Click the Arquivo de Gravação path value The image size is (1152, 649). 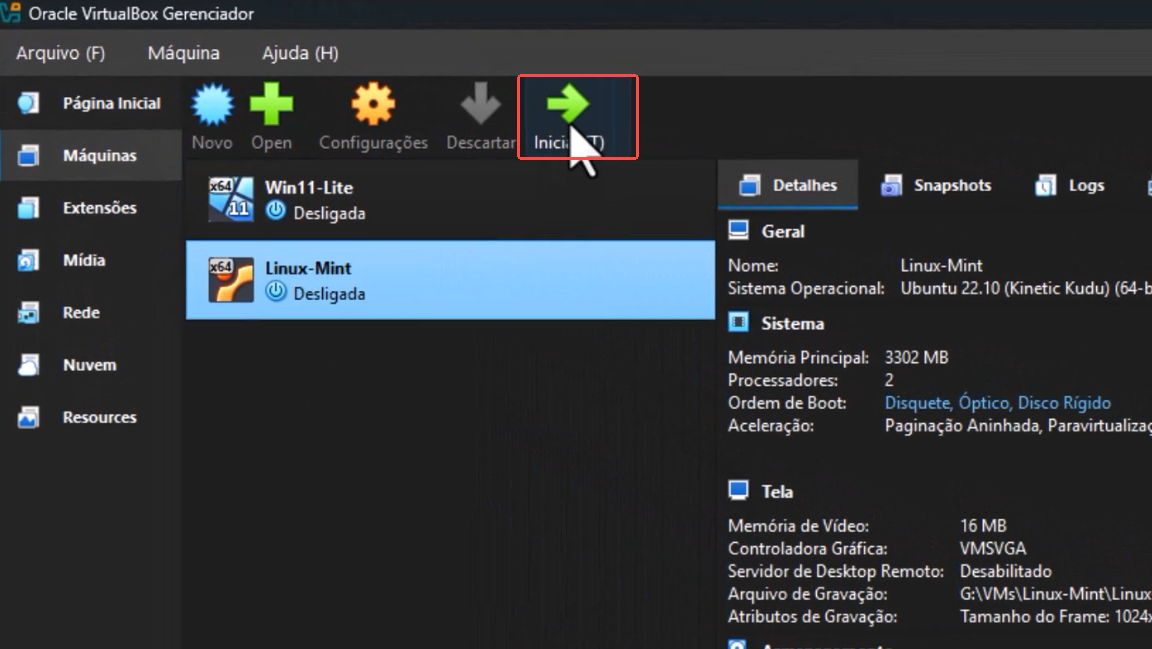point(1056,594)
